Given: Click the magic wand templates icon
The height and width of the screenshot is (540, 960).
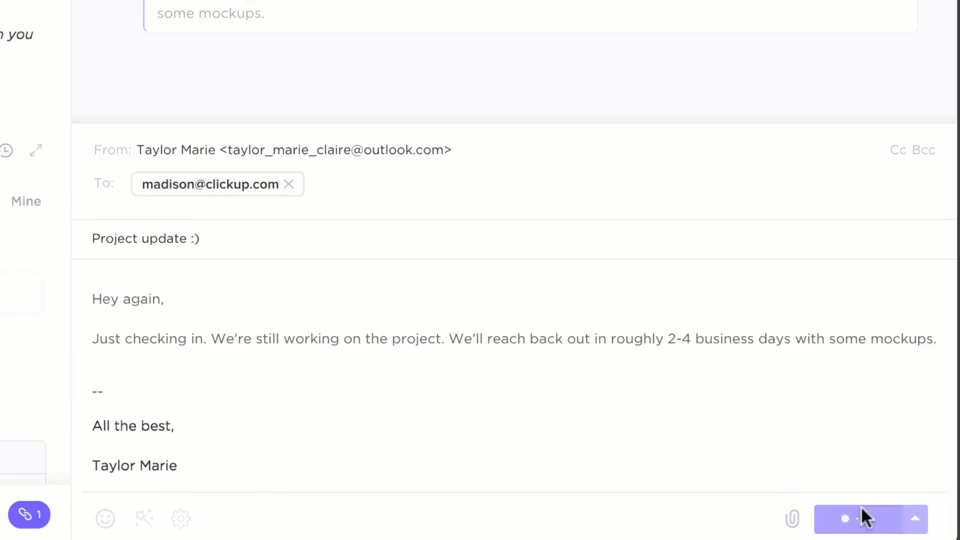Looking at the screenshot, I should click(x=144, y=519).
